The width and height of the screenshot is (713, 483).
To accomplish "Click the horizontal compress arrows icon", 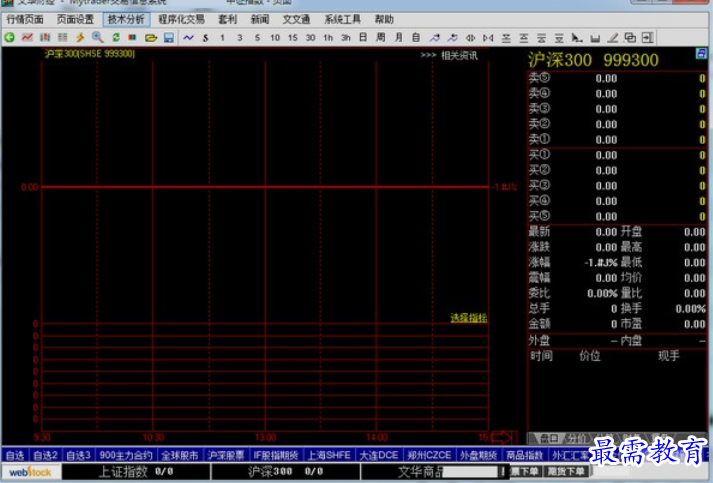I will tap(488, 38).
